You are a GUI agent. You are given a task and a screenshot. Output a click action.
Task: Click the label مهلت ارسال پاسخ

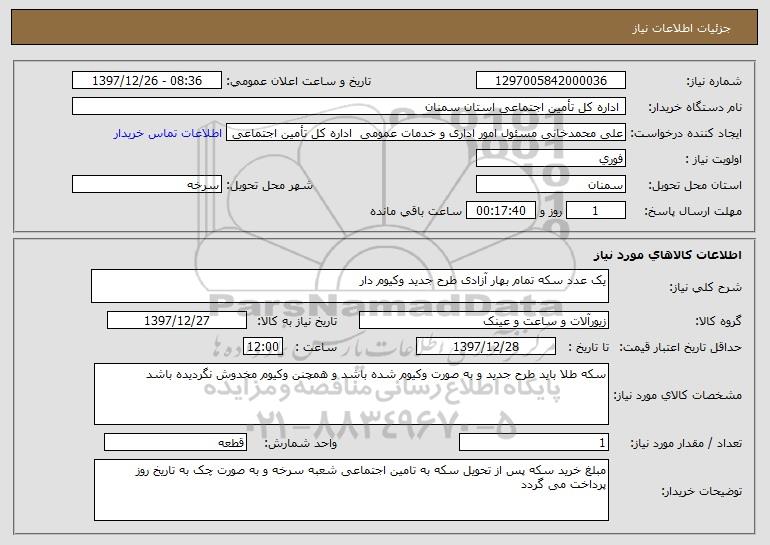[x=693, y=212]
